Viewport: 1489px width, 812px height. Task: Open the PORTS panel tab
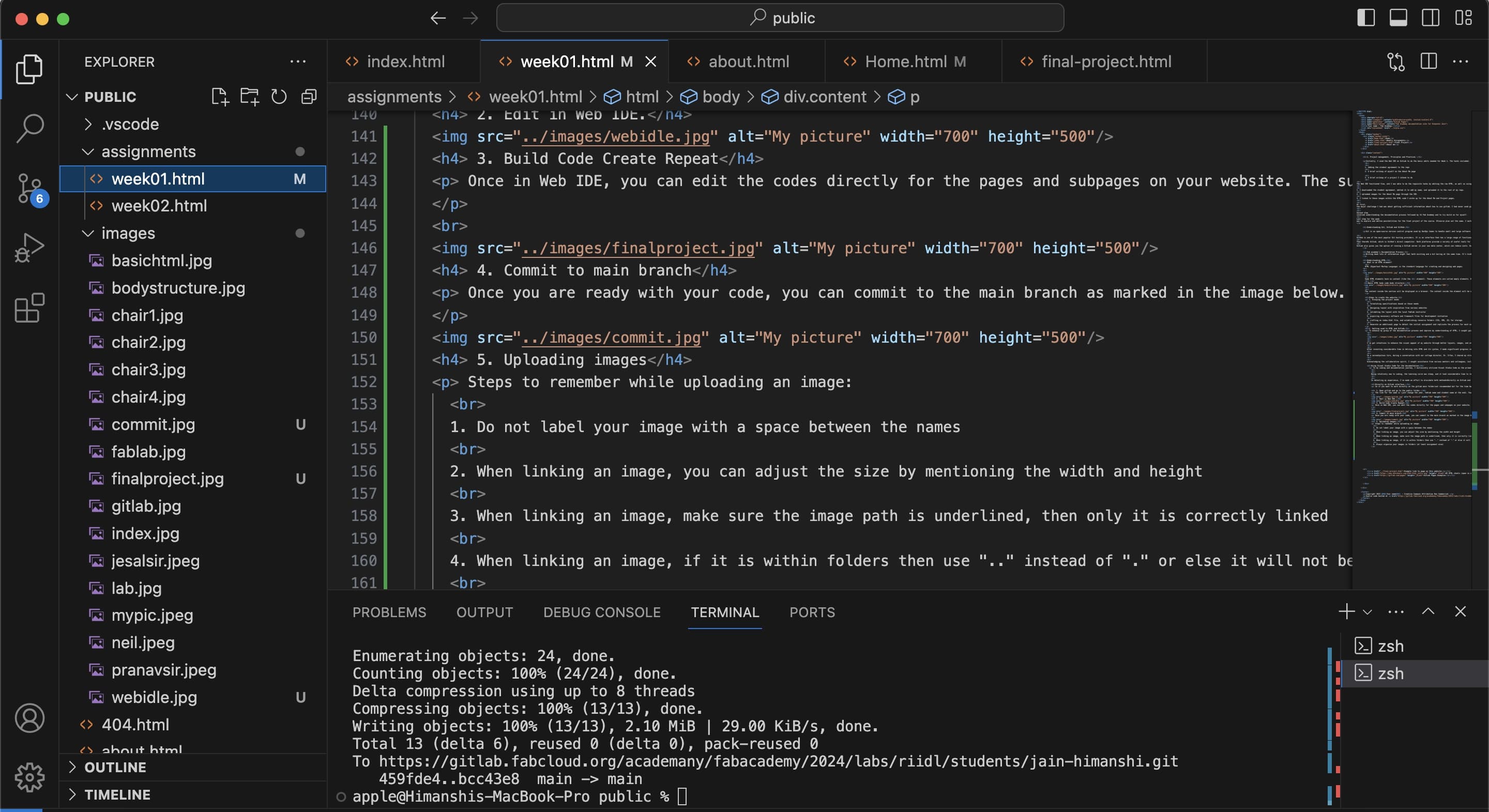coord(812,612)
